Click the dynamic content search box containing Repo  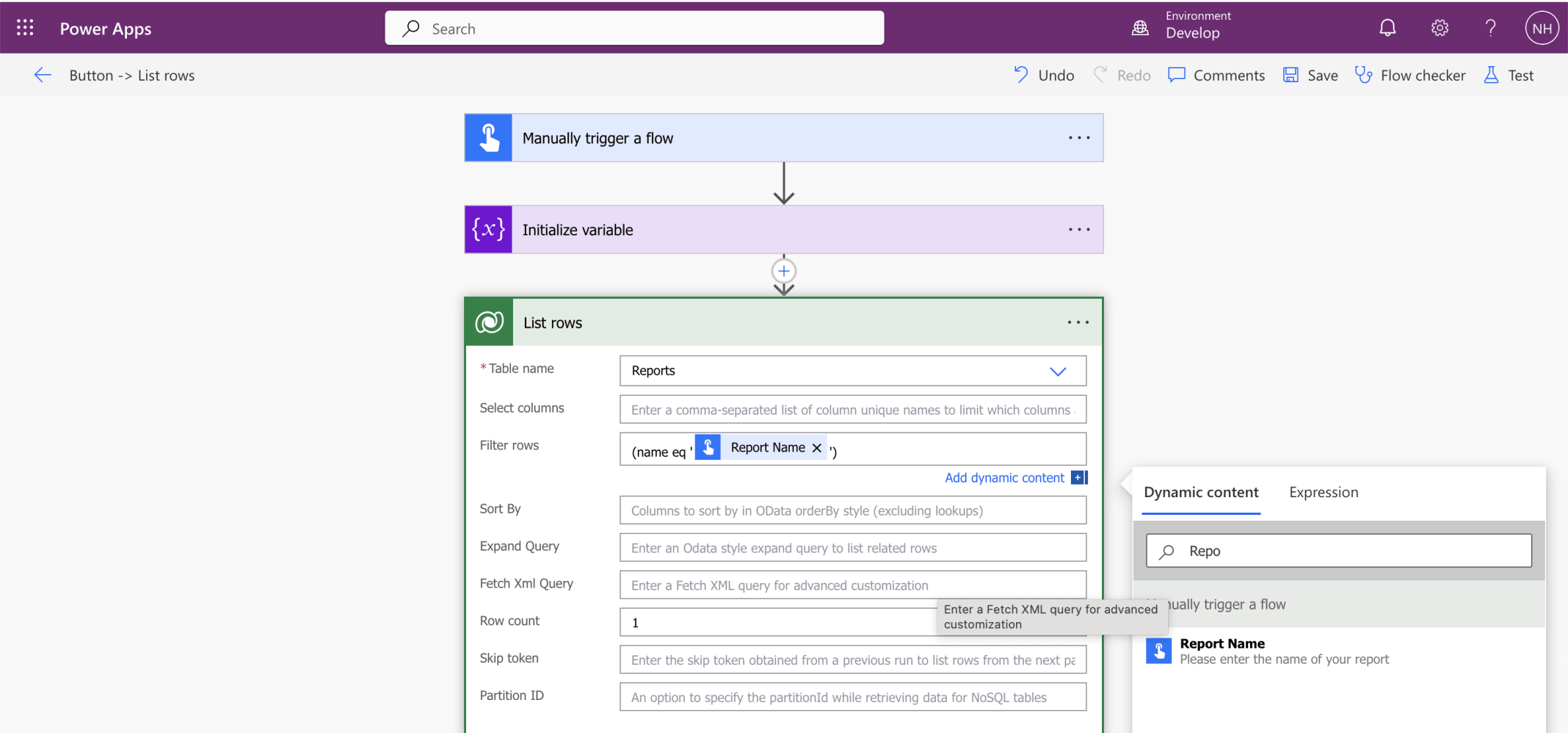click(x=1339, y=551)
